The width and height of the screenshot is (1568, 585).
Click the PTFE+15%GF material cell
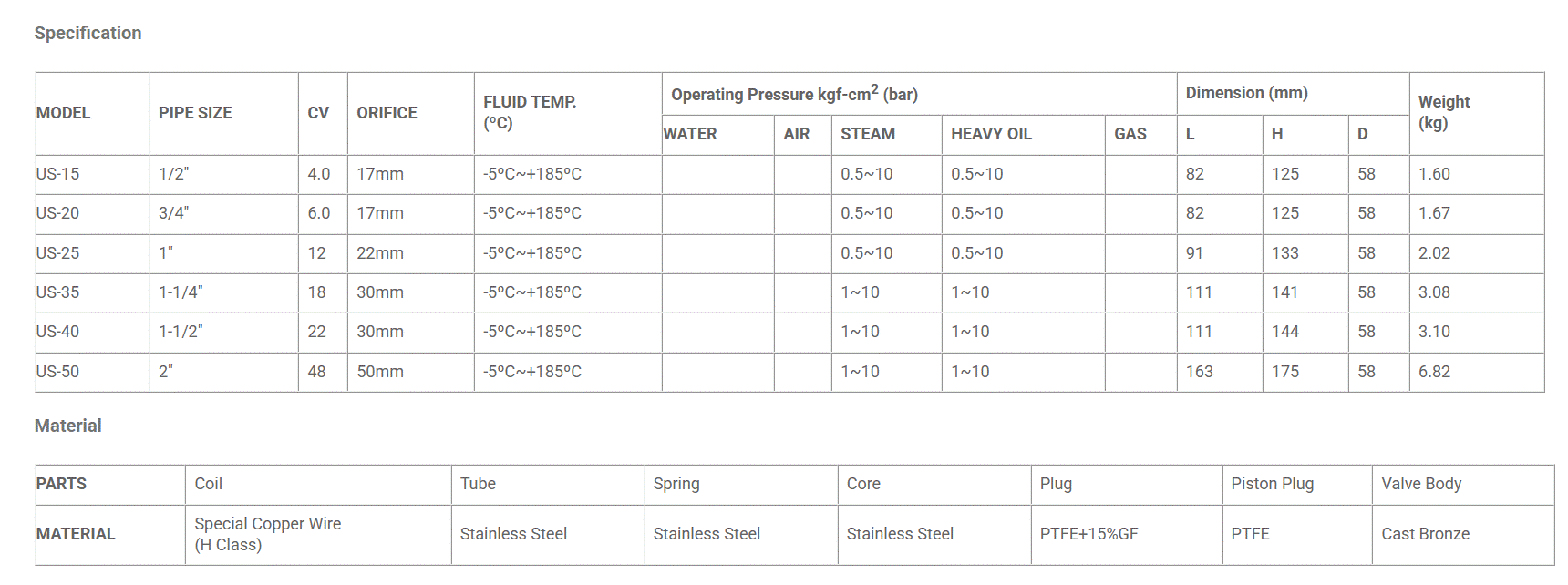point(1088,534)
